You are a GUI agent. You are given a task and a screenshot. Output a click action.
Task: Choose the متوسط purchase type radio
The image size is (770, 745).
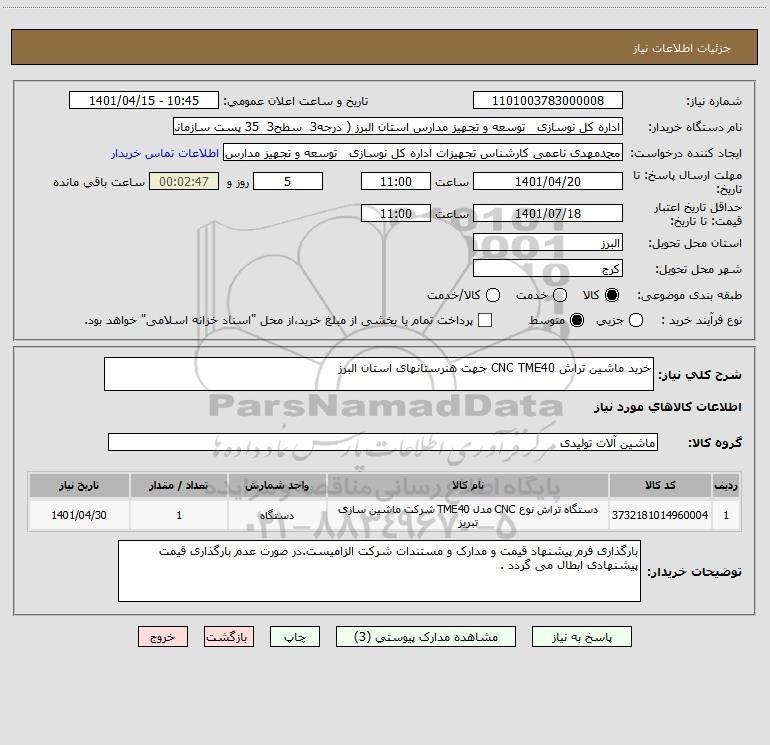click(x=577, y=320)
